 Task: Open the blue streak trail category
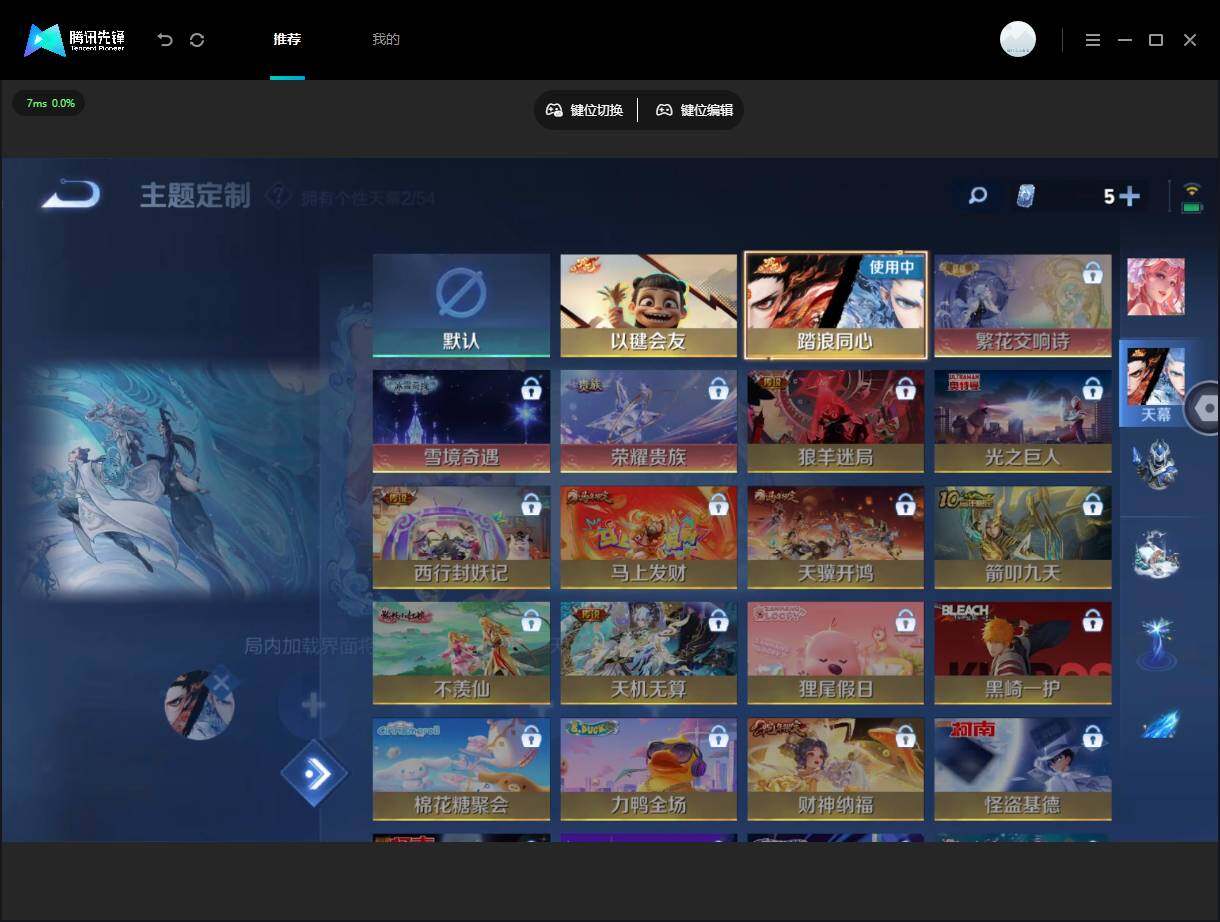[1160, 723]
